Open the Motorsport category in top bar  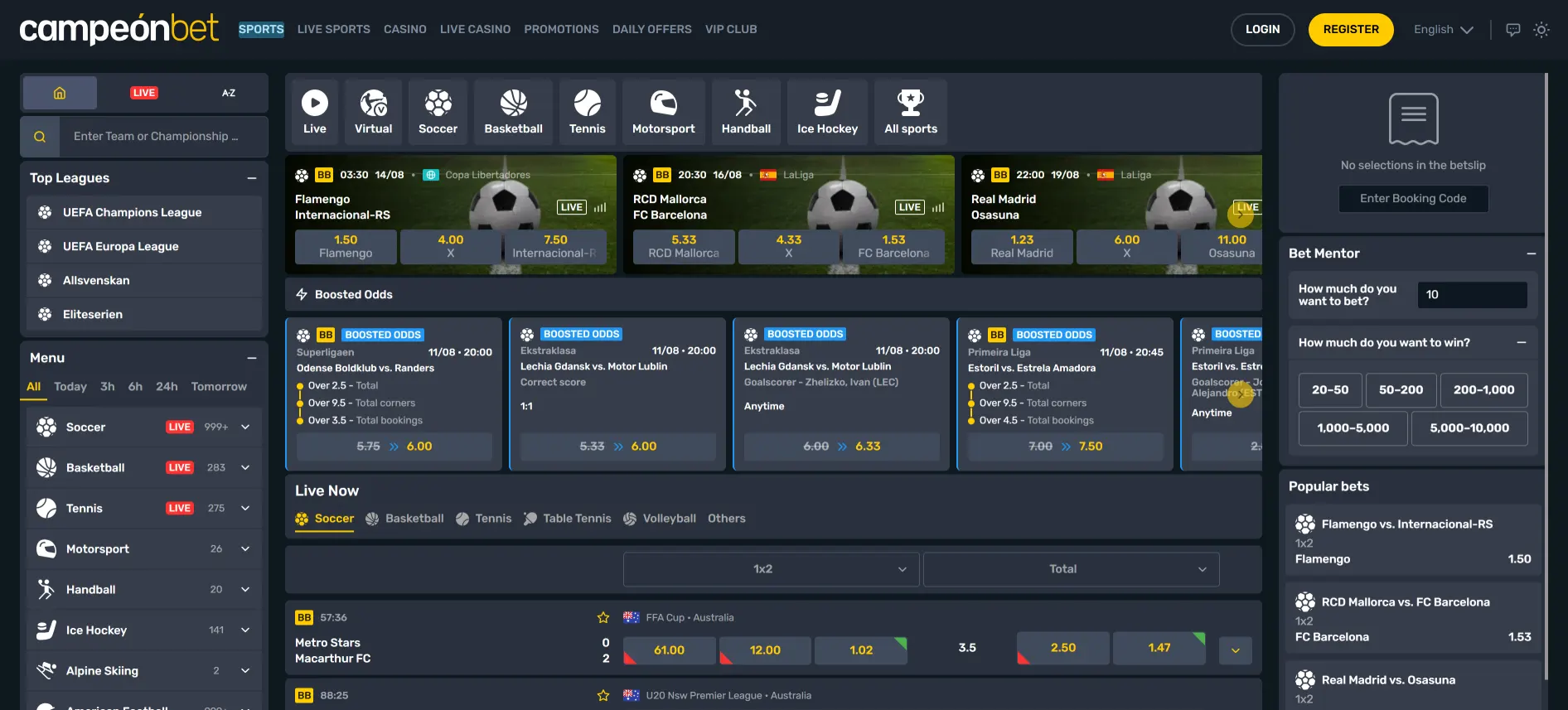[x=663, y=112]
